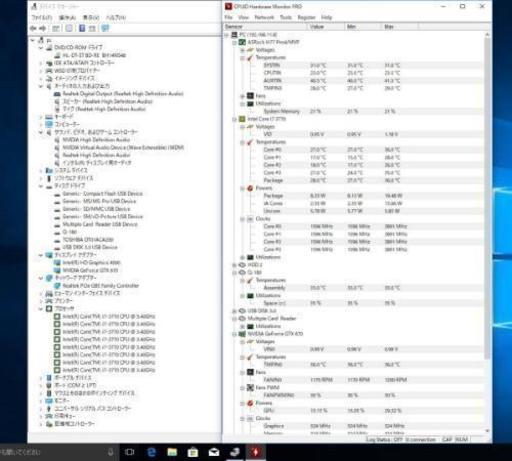512x461 pixels.
Task: Click the HWMonitor scrollbar down arrow
Action: [487, 431]
